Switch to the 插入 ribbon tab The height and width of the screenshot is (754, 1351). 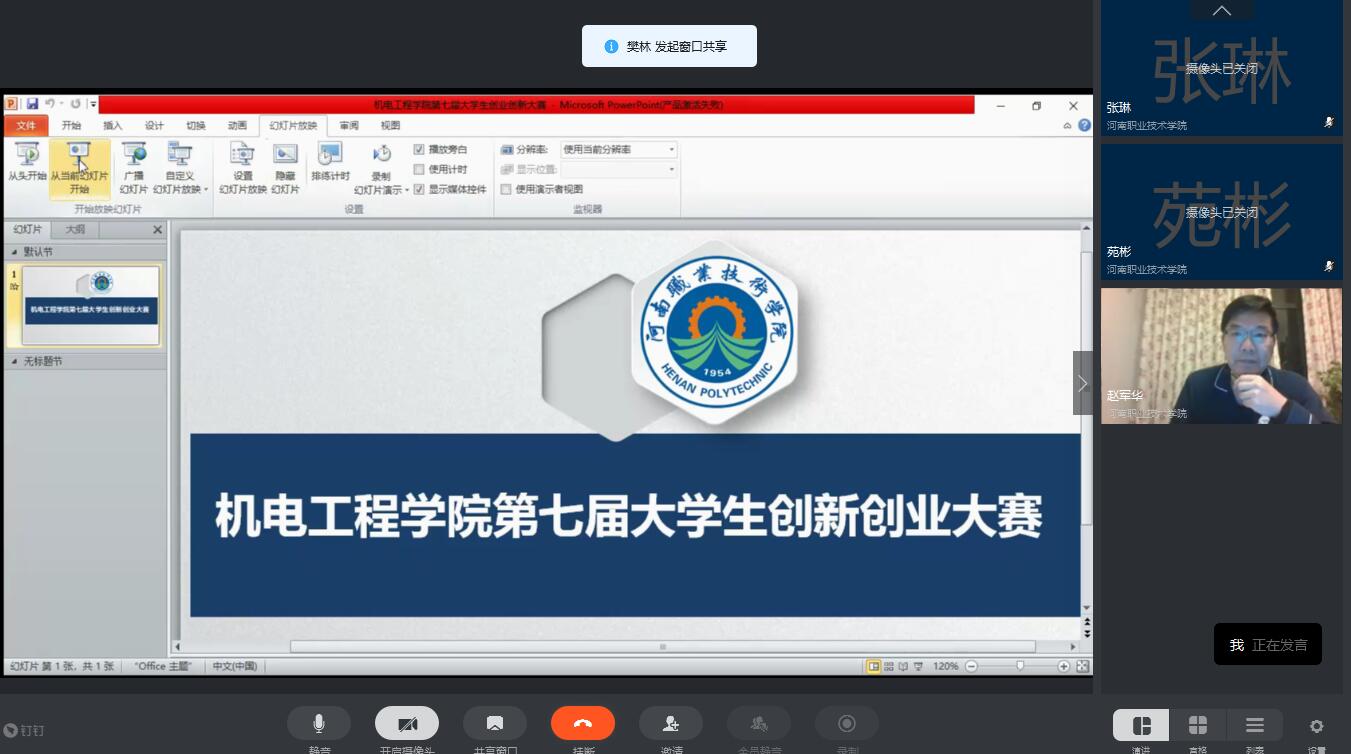113,126
